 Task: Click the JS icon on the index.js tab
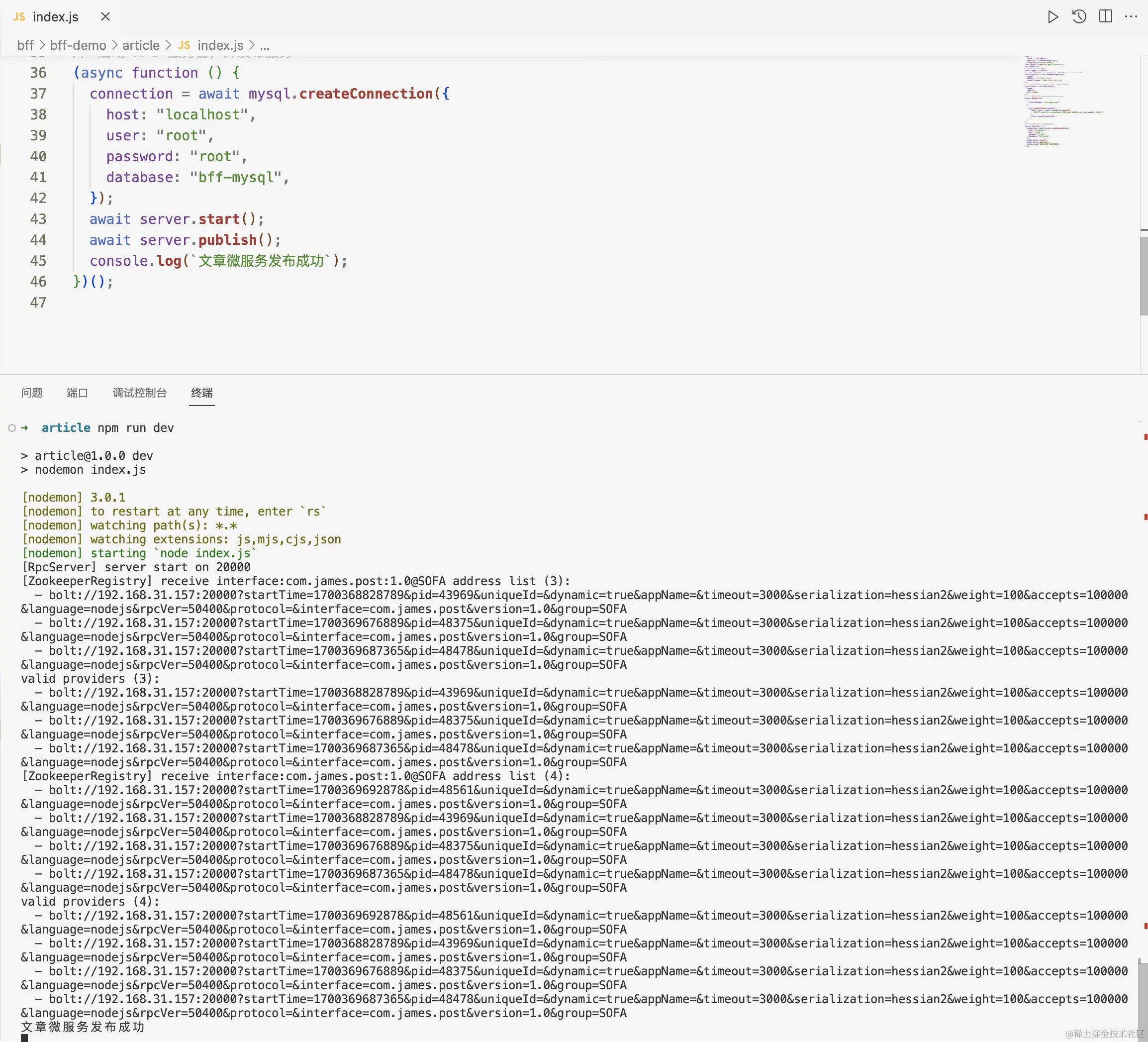18,16
